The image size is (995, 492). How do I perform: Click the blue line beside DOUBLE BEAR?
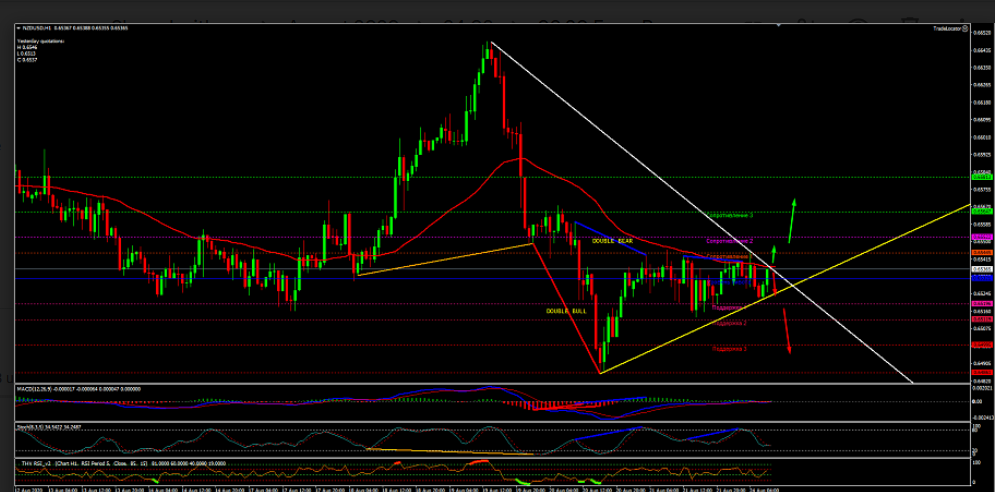pyautogui.click(x=612, y=236)
